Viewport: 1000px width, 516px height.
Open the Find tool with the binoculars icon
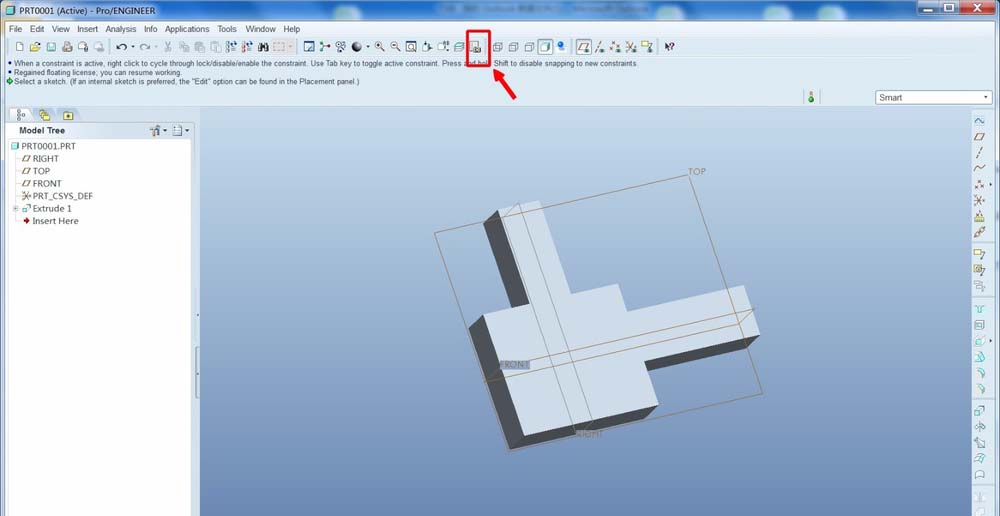click(x=262, y=47)
